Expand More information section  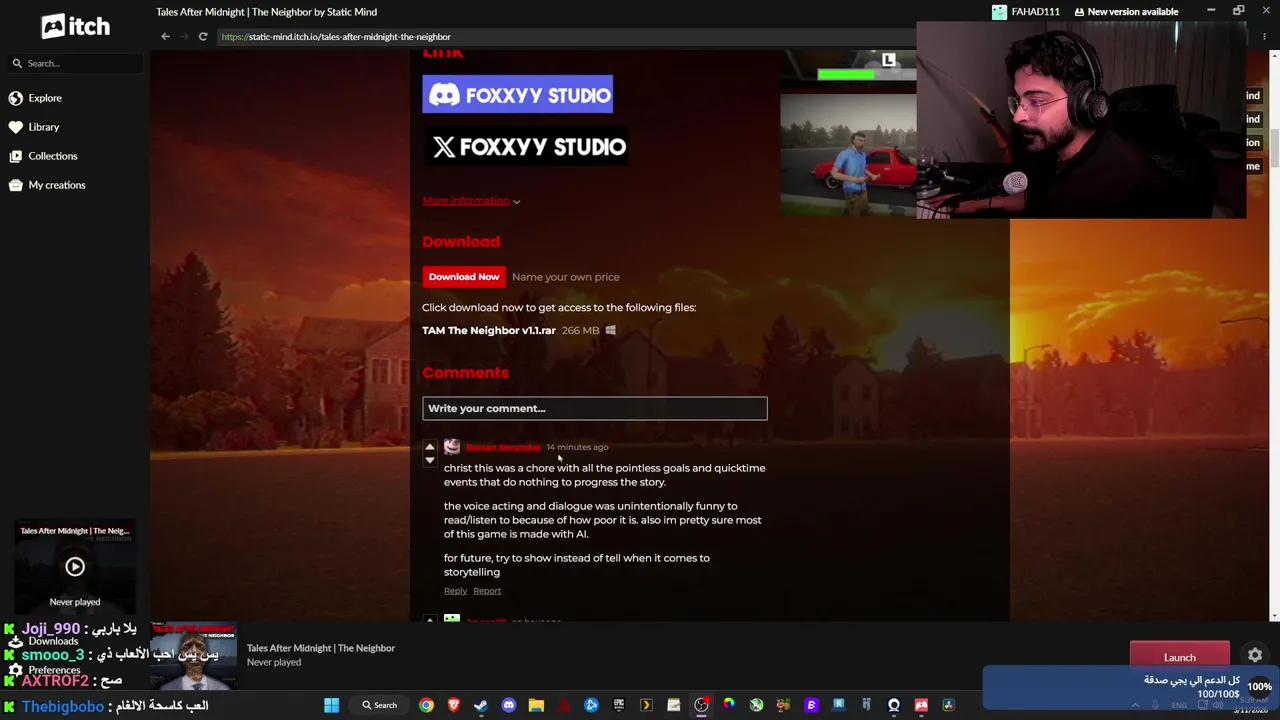[471, 201]
